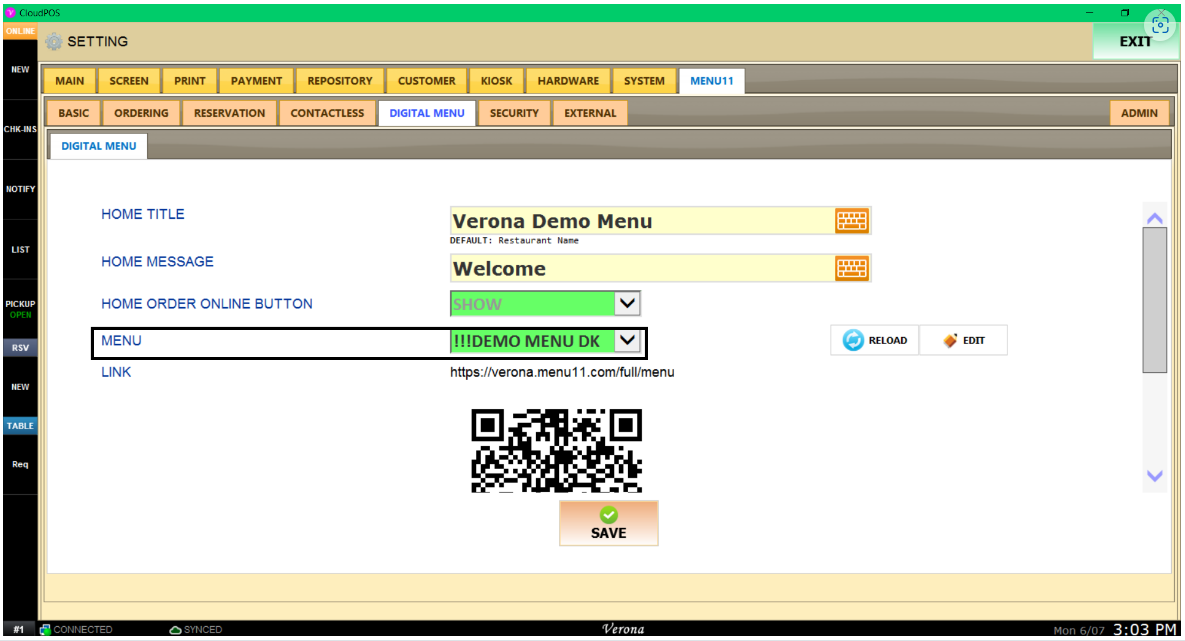Click the settings gear icon in header

(54, 42)
